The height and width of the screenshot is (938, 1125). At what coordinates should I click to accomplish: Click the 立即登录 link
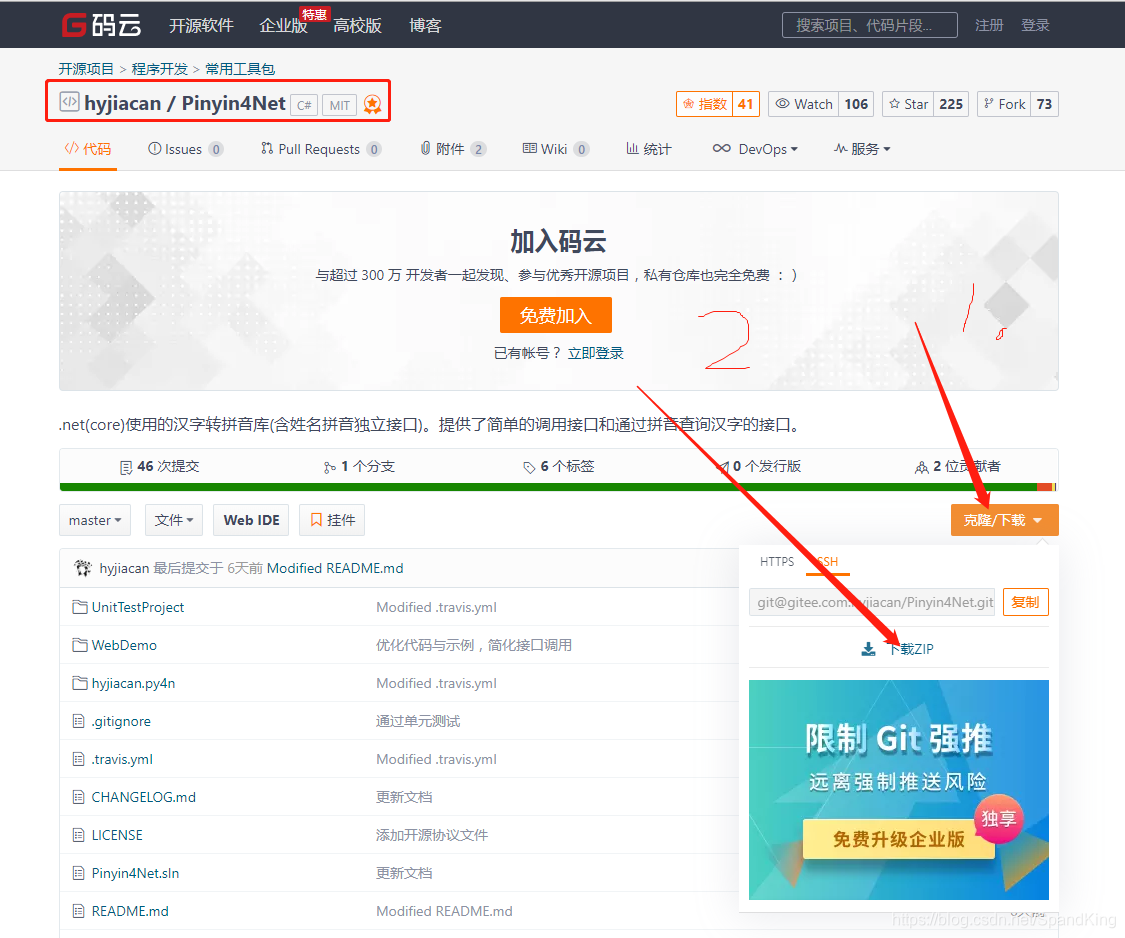tap(596, 353)
